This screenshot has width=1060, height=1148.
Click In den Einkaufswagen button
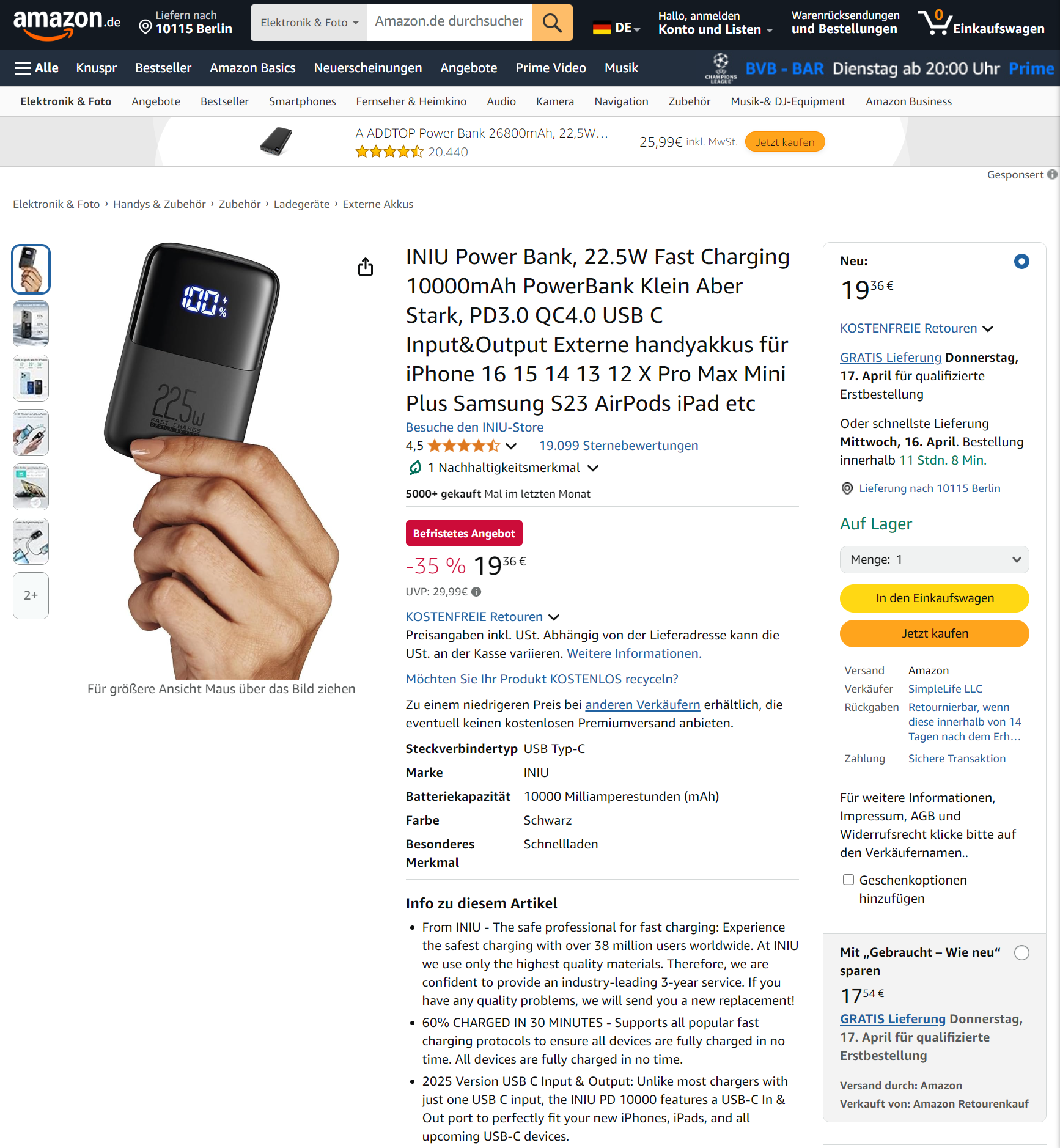934,598
